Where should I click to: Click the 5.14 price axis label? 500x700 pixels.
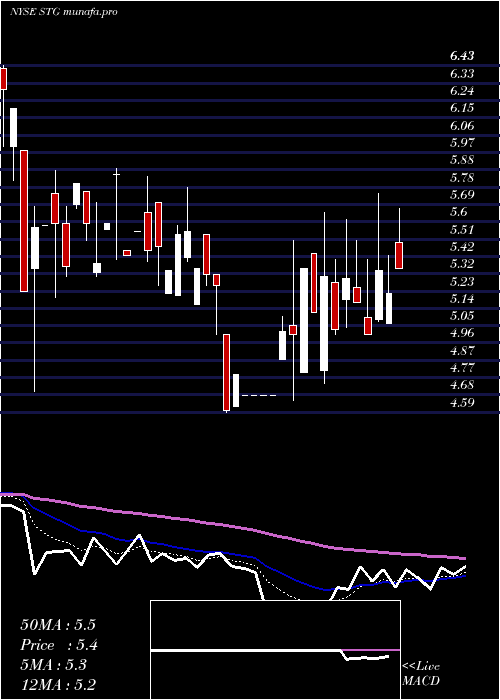(x=462, y=299)
